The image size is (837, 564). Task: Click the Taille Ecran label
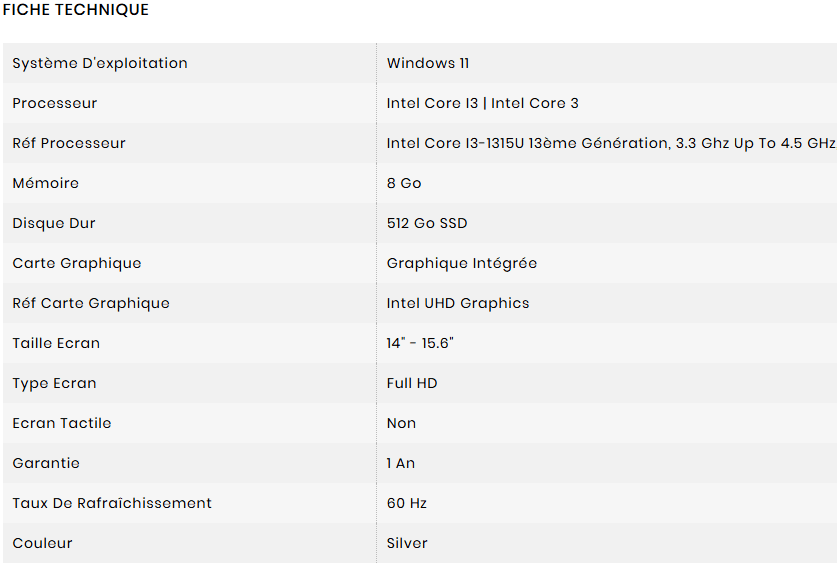pyautogui.click(x=56, y=343)
